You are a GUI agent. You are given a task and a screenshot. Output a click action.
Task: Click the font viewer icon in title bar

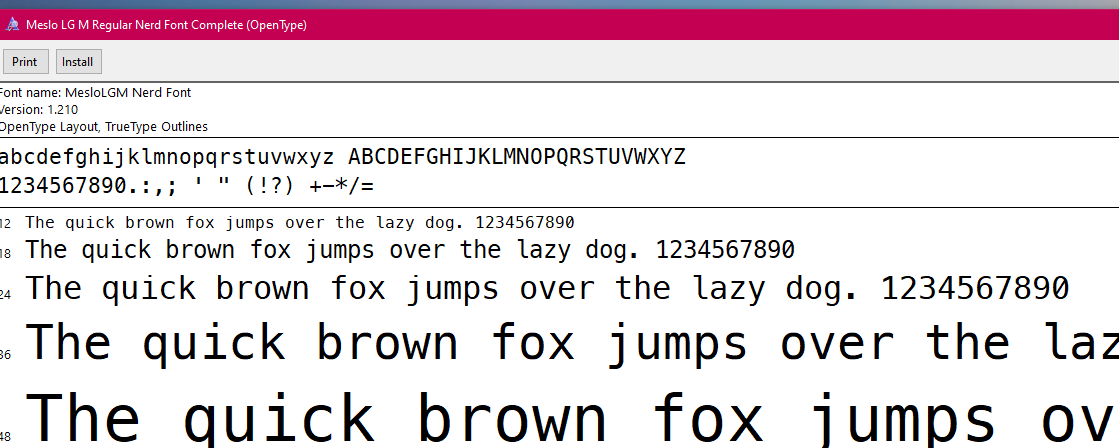coord(12,24)
